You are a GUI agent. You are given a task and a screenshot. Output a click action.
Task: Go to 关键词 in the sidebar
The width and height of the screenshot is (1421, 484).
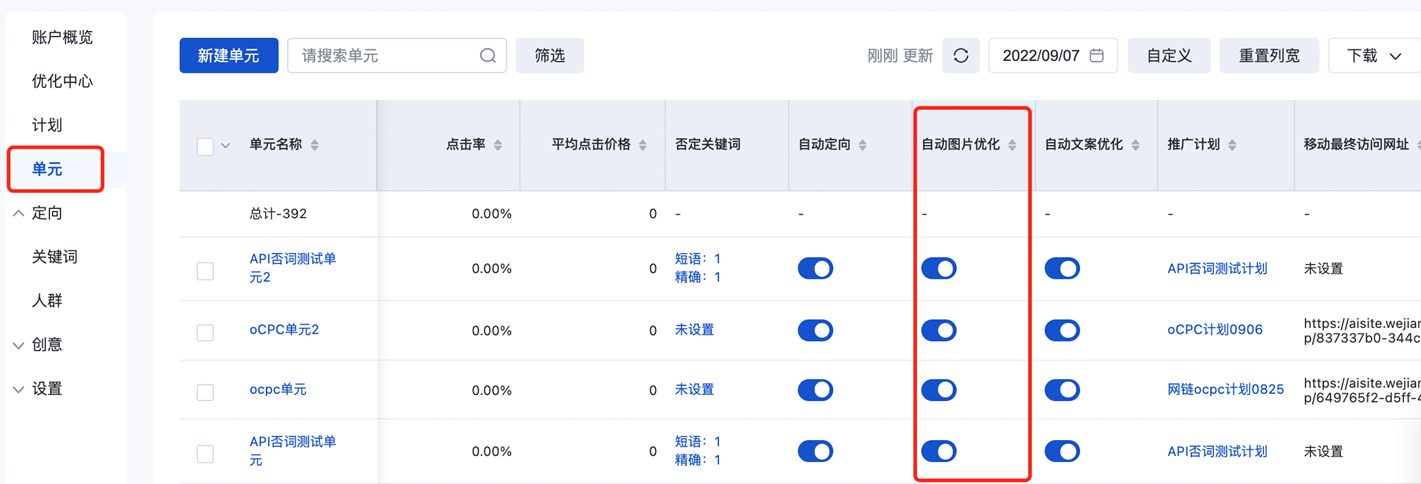pyautogui.click(x=54, y=257)
